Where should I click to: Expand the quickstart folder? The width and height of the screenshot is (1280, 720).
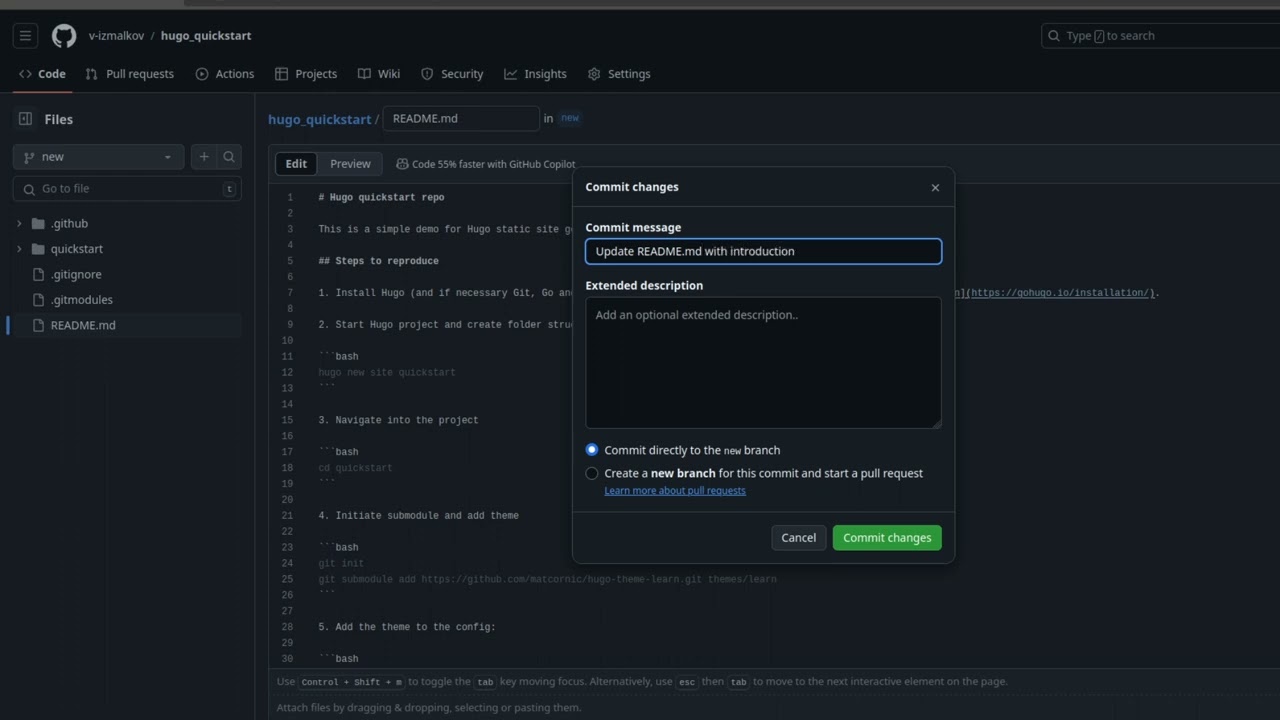(19, 249)
